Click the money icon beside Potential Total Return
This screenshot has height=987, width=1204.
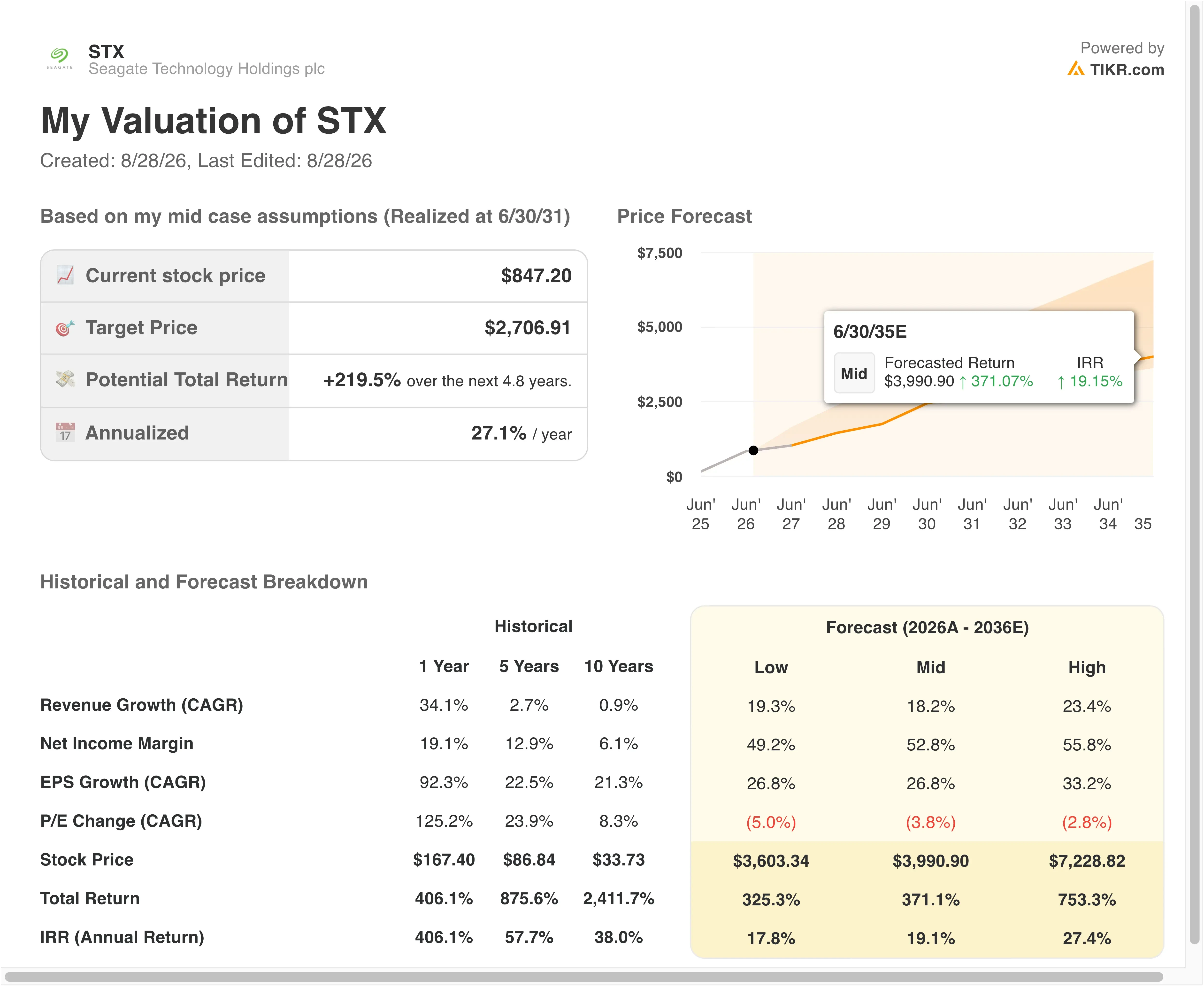point(65,380)
